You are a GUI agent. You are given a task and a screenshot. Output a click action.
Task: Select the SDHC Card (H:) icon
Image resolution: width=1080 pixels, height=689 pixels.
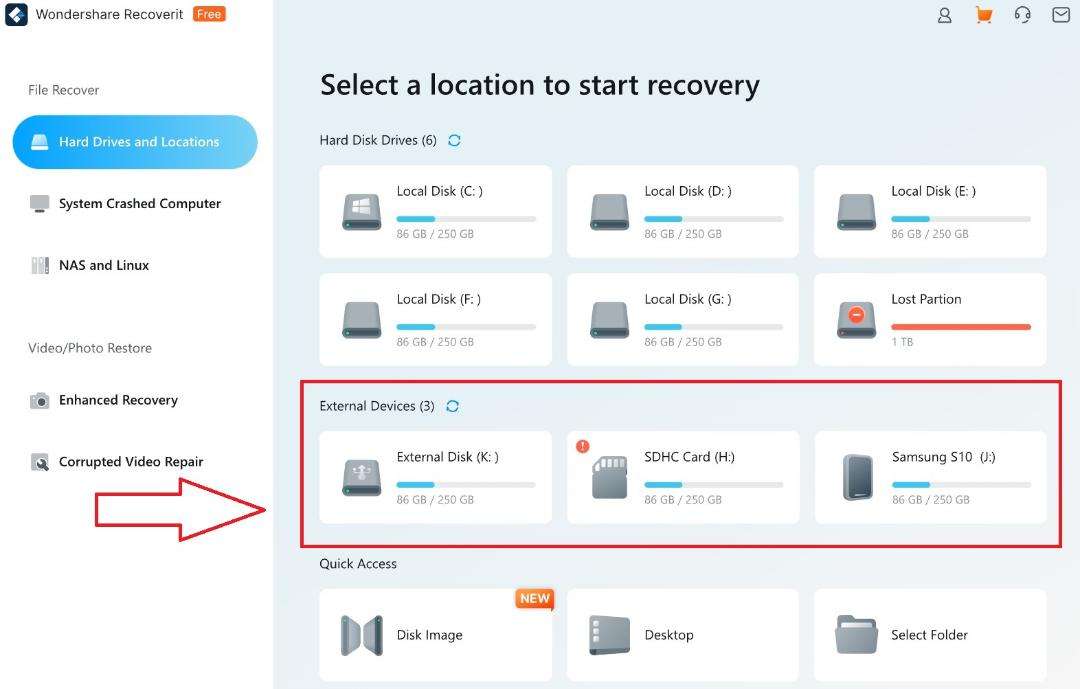tap(610, 477)
